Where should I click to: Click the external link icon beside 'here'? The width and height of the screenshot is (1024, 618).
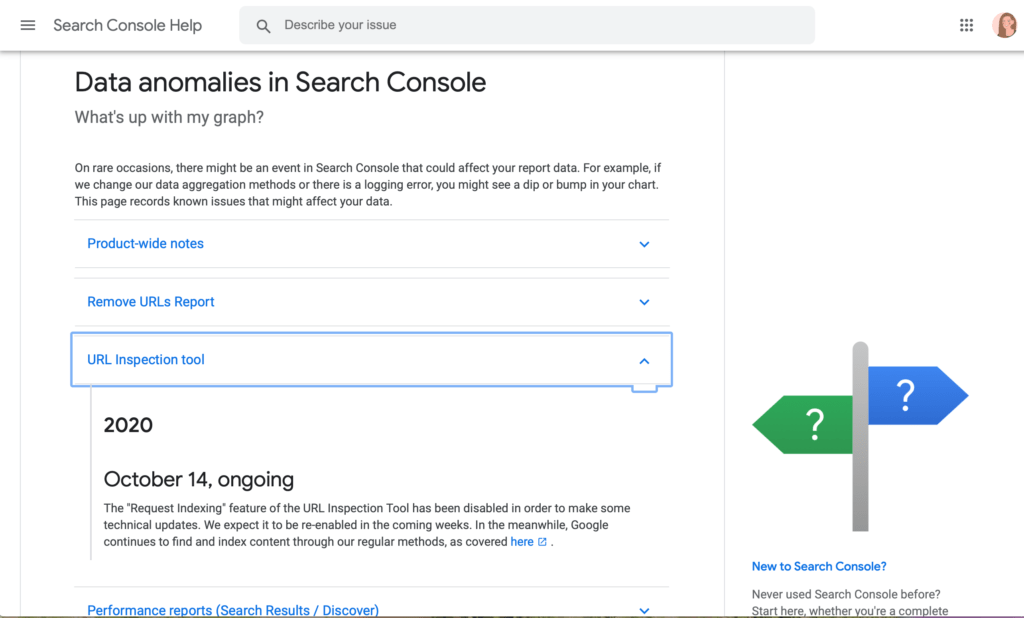(542, 542)
